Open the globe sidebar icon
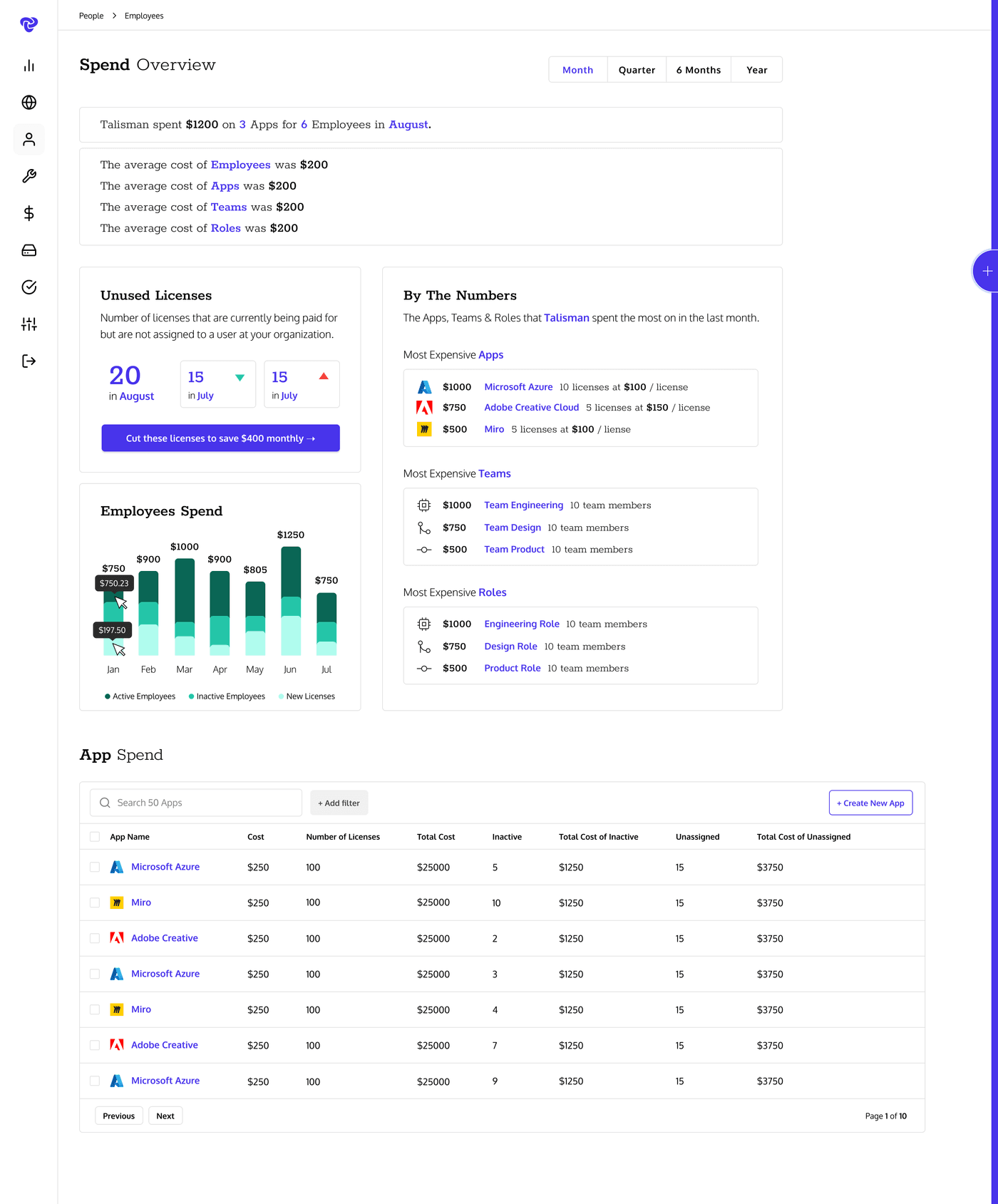This screenshot has height=1204, width=998. tap(29, 103)
